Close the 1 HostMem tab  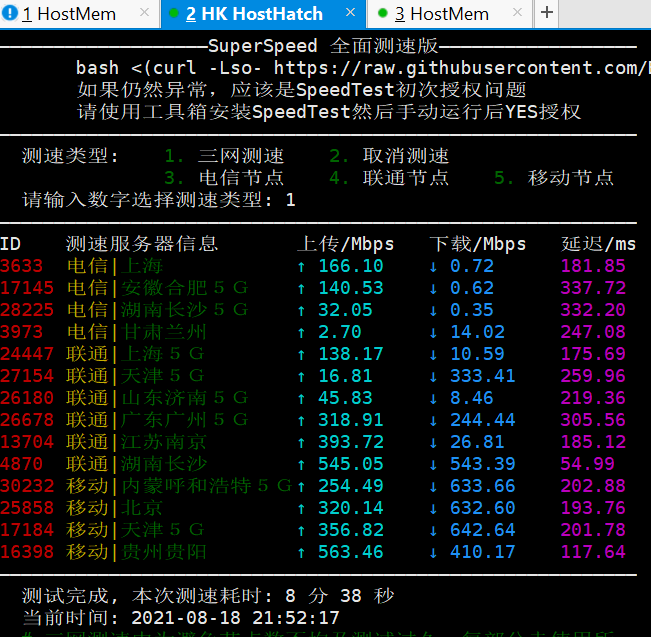144,12
